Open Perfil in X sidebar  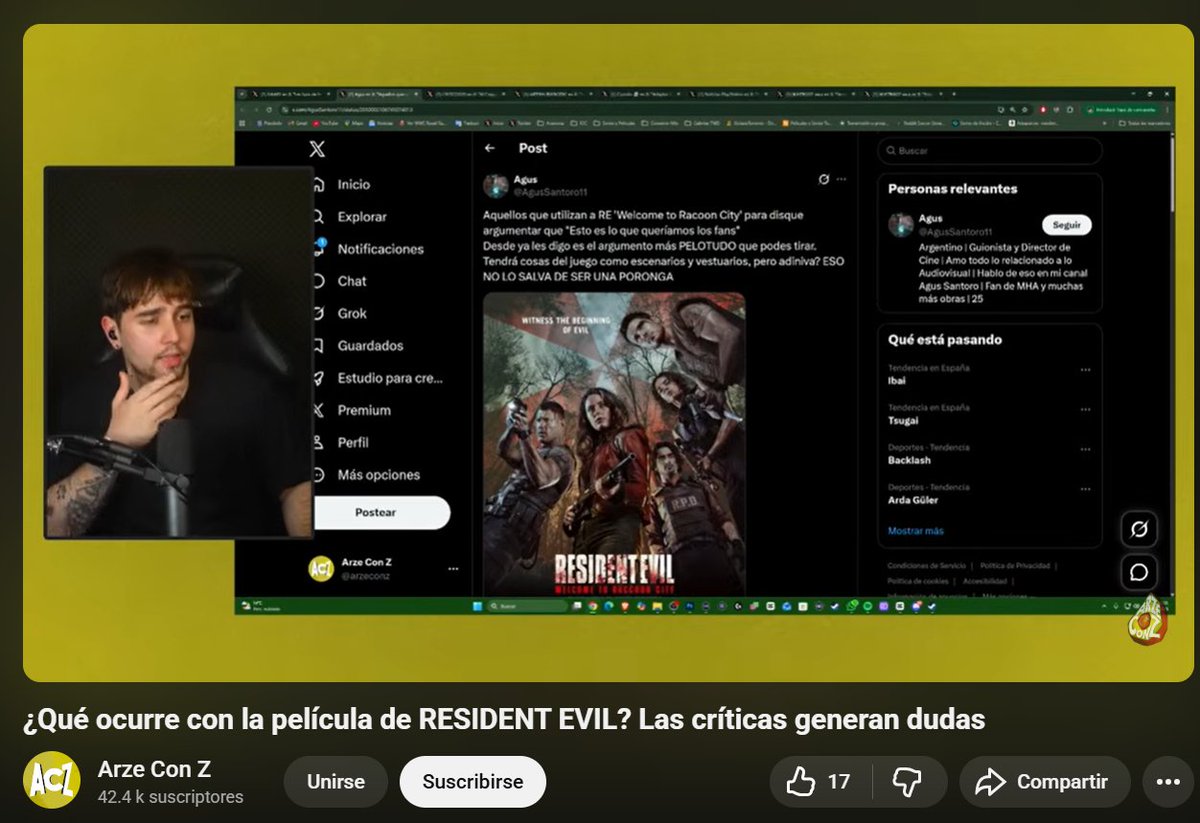tap(341, 442)
